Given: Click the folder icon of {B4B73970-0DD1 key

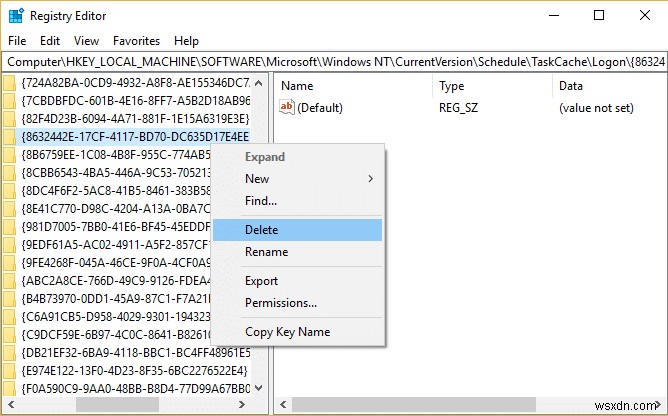Looking at the screenshot, I should (9, 299).
